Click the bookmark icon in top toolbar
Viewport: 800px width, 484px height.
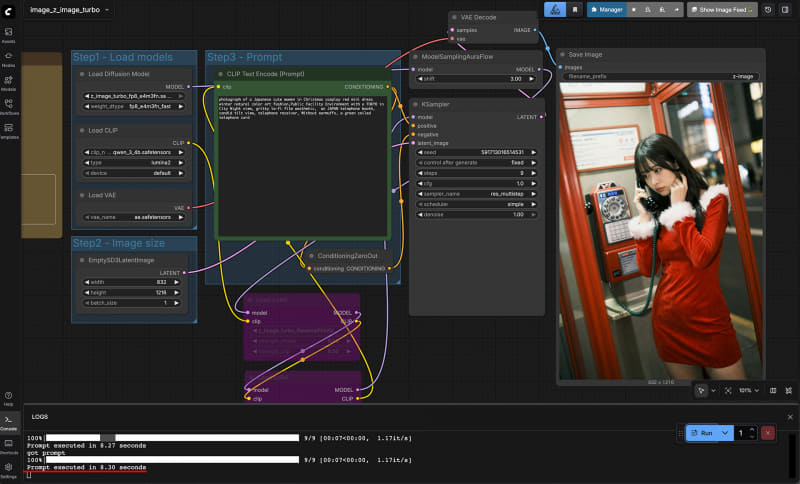(575, 10)
